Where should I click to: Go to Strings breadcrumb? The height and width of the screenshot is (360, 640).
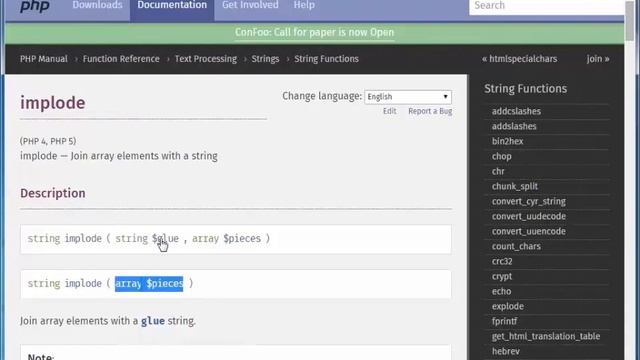[x=265, y=59]
